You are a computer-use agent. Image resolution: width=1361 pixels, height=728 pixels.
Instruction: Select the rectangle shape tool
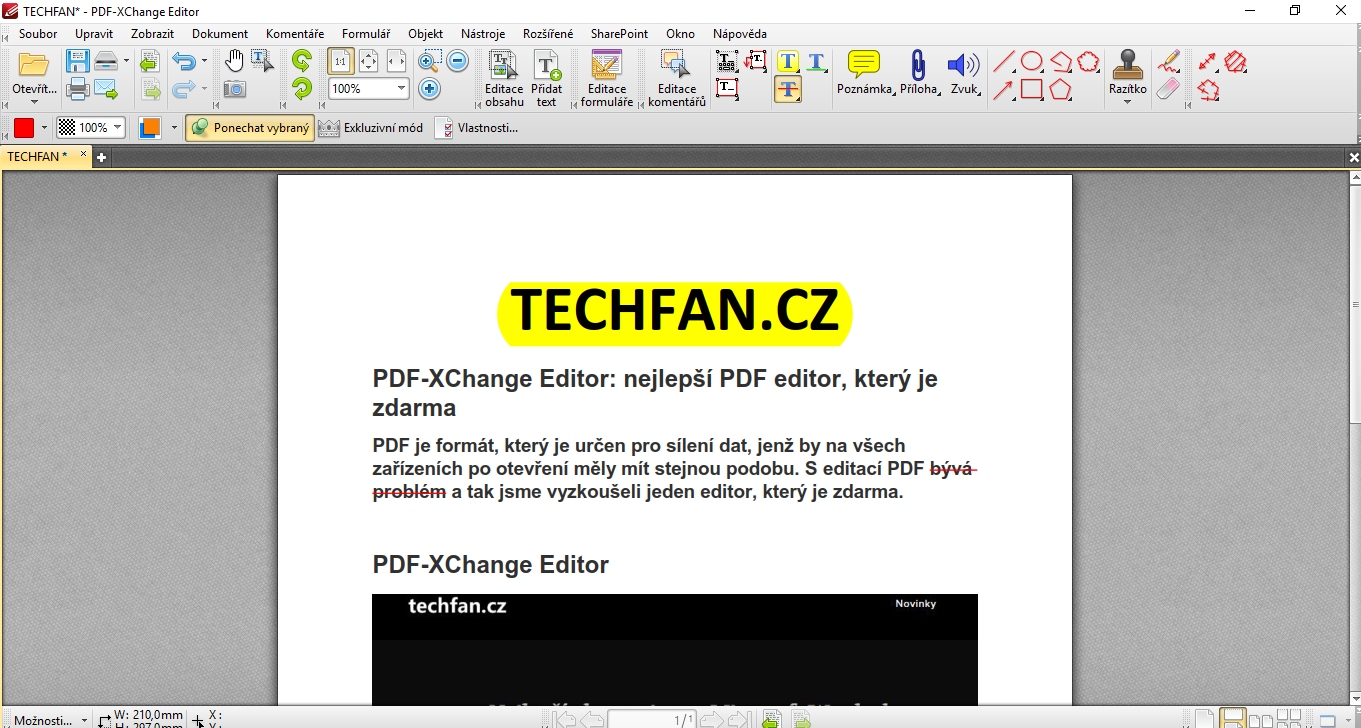pyautogui.click(x=1032, y=90)
